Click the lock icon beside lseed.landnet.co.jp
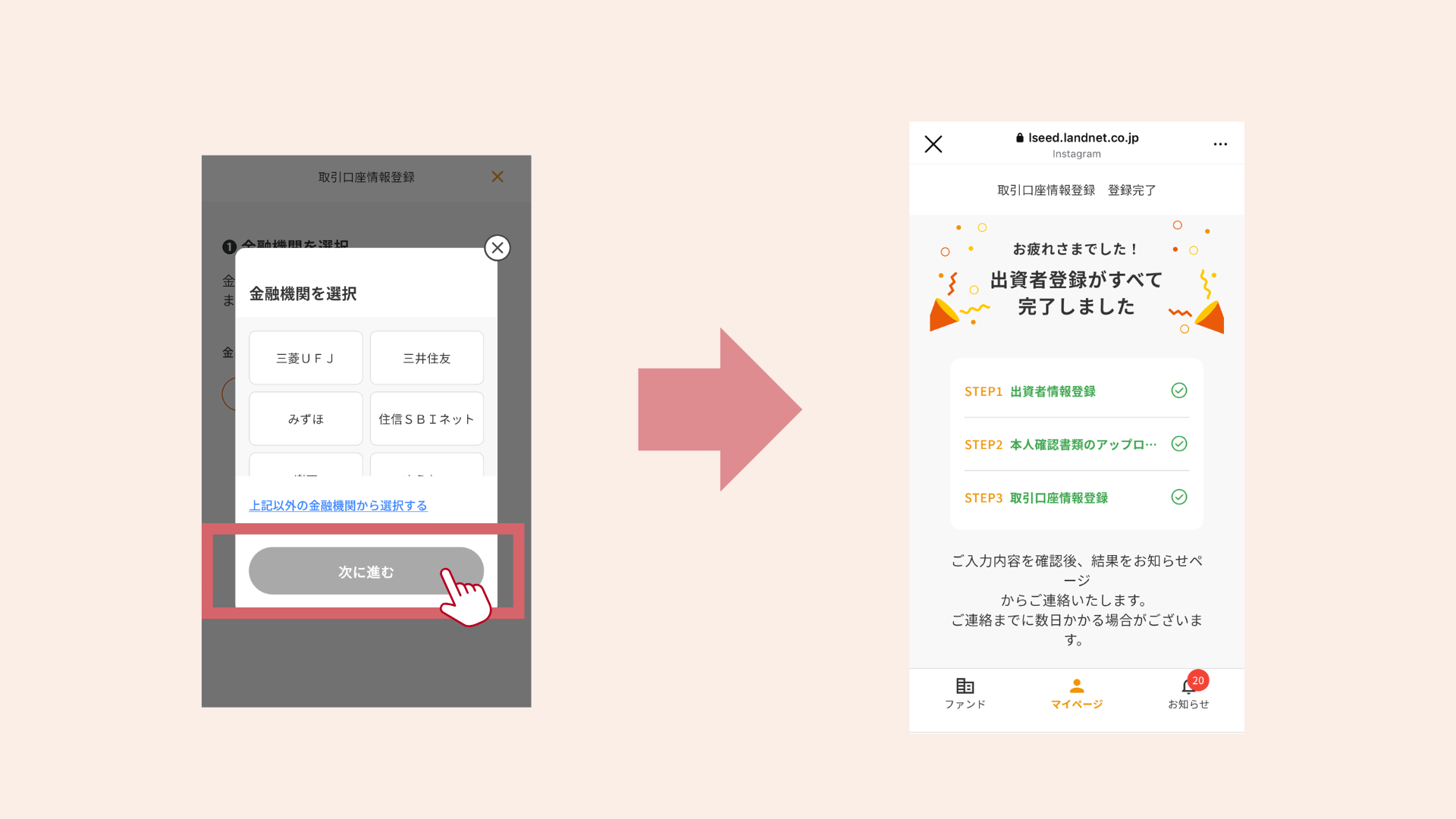Screen dimensions: 1456x819 click(x=1020, y=138)
